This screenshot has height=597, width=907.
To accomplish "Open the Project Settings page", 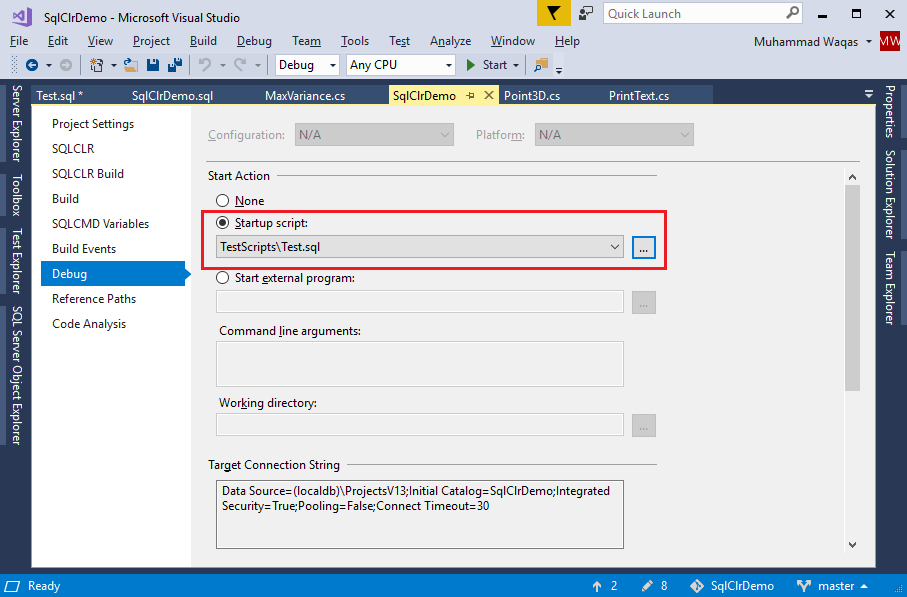I will (x=93, y=124).
